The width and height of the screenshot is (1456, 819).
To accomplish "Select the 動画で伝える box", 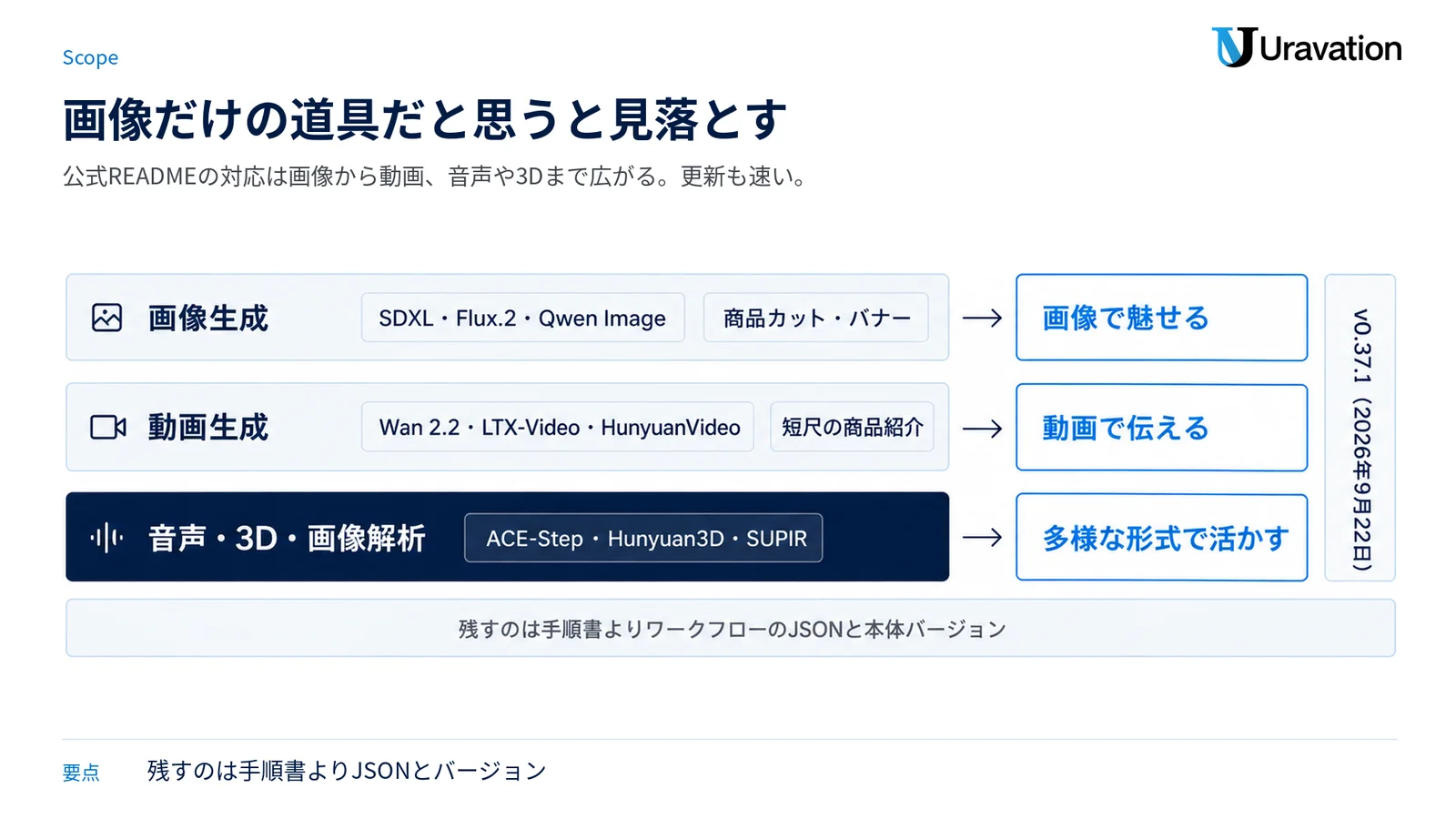I will pyautogui.click(x=1161, y=428).
